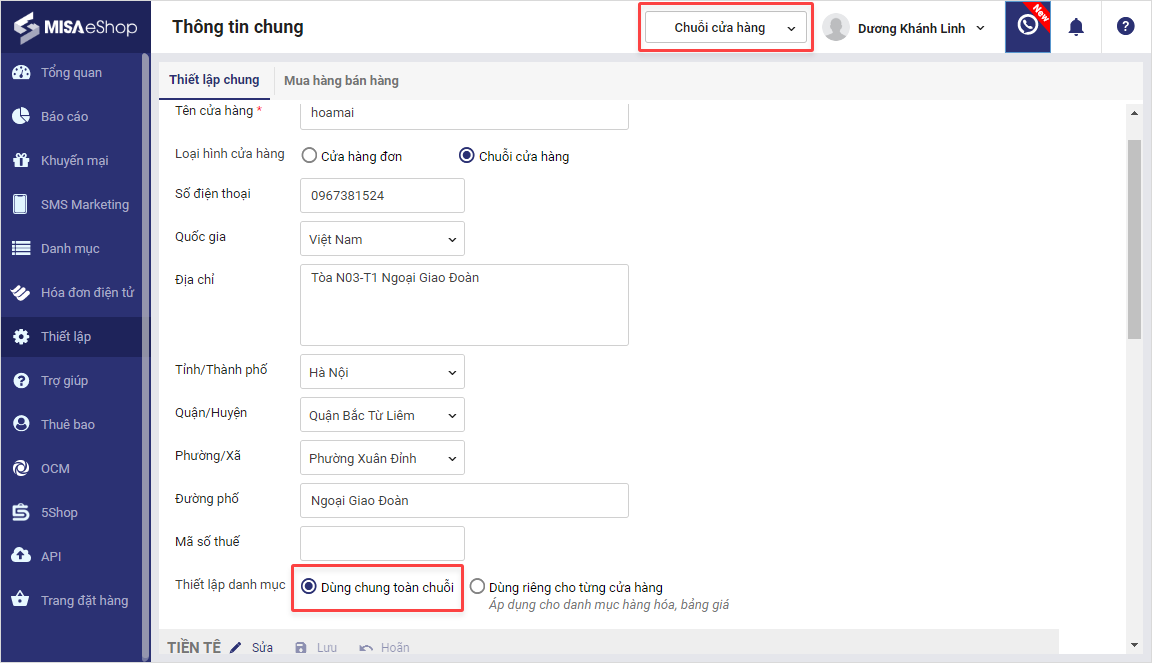Open the Chuỗi cửa hàng dropdown
The width and height of the screenshot is (1152, 663).
(725, 28)
